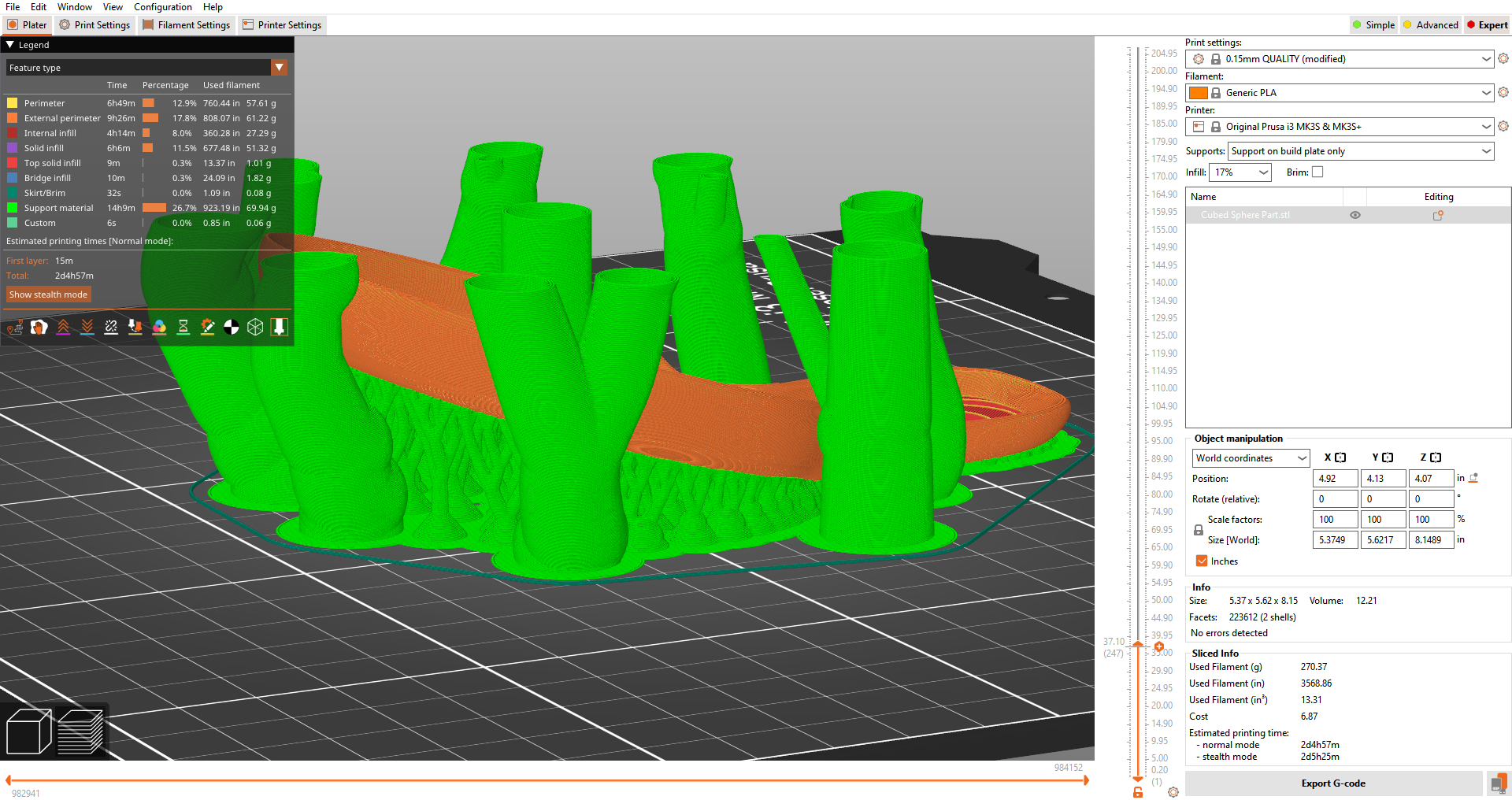This screenshot has height=800, width=1512.
Task: Expand the Feature type view dropdown
Action: click(279, 68)
